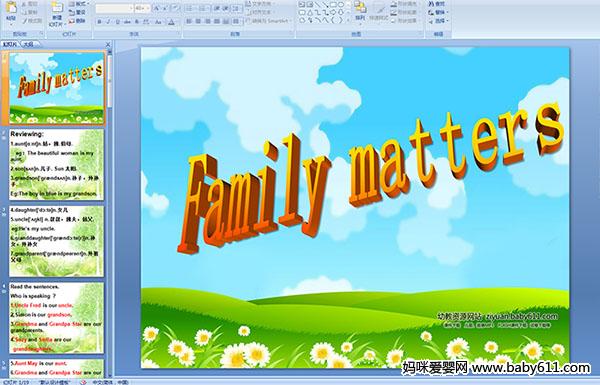Switch to the Outline (大纲) pane tab
The width and height of the screenshot is (600, 385).
pyautogui.click(x=28, y=44)
